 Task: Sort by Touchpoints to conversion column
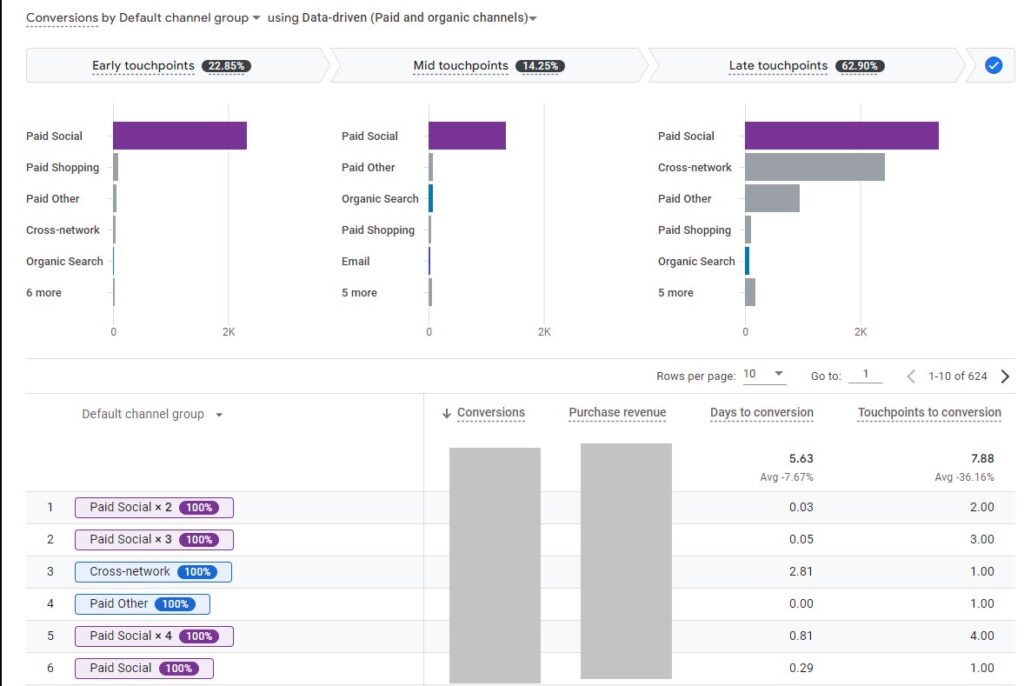[x=929, y=412]
